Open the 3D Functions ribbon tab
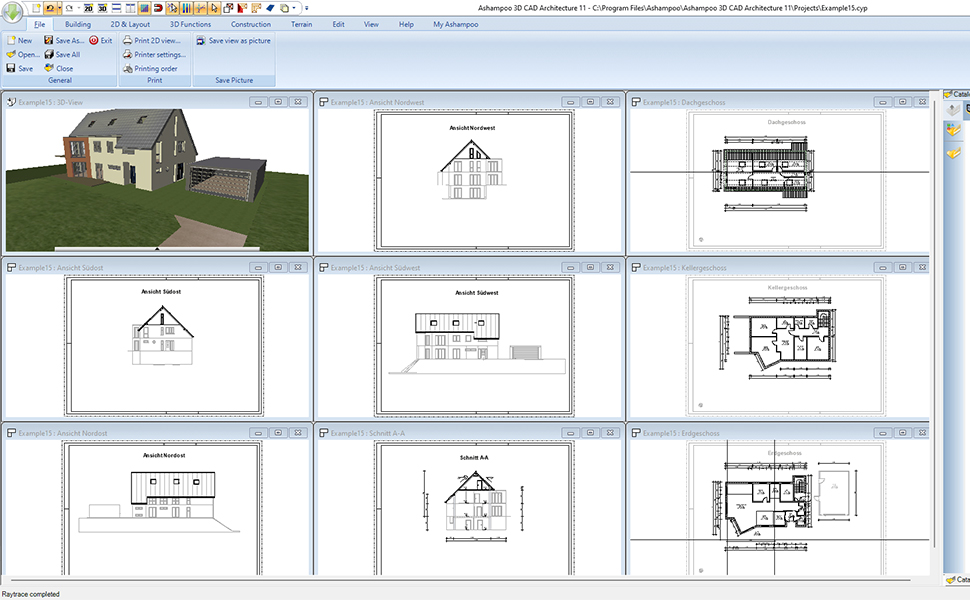This screenshot has width=970, height=600. [x=190, y=24]
